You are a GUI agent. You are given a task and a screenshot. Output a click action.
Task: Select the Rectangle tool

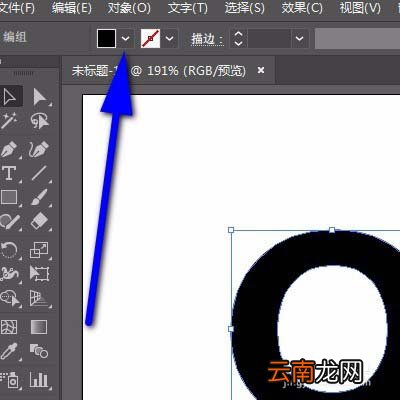pyautogui.click(x=9, y=197)
